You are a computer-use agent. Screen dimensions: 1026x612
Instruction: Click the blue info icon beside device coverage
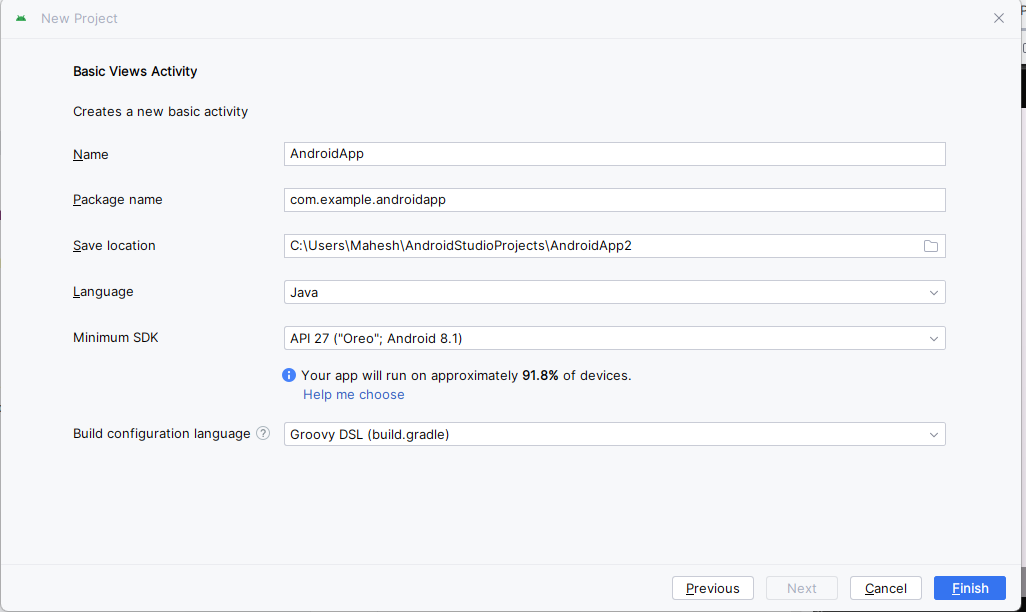tap(289, 375)
